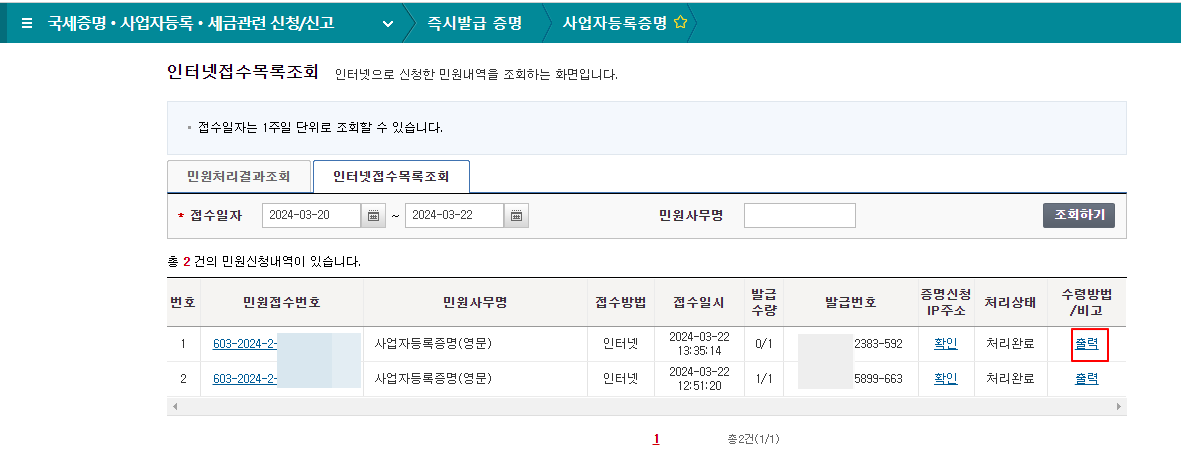
Task: Click end date field 2024-03-22
Action: [454, 215]
